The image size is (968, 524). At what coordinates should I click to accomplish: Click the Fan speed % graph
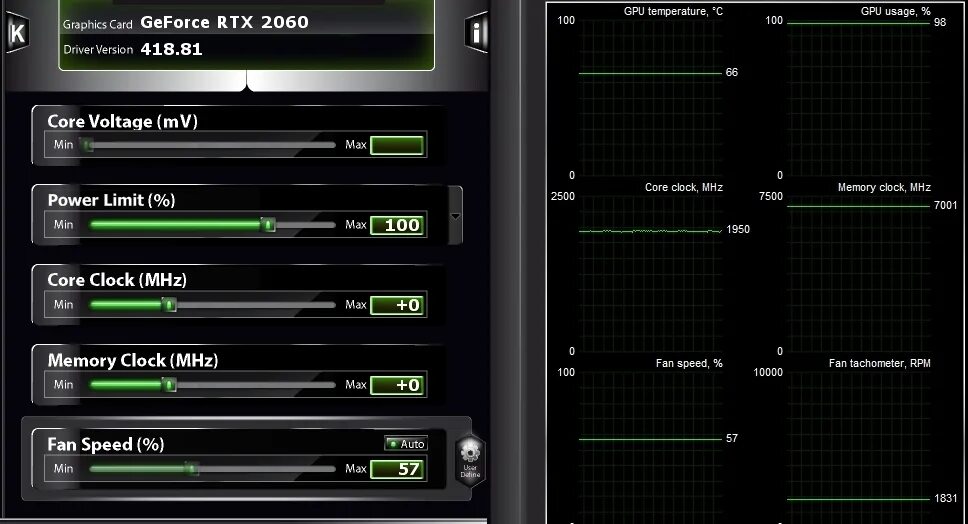tap(650, 447)
